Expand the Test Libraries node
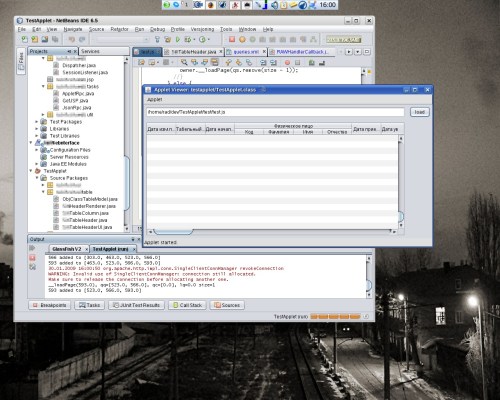 click(37, 136)
